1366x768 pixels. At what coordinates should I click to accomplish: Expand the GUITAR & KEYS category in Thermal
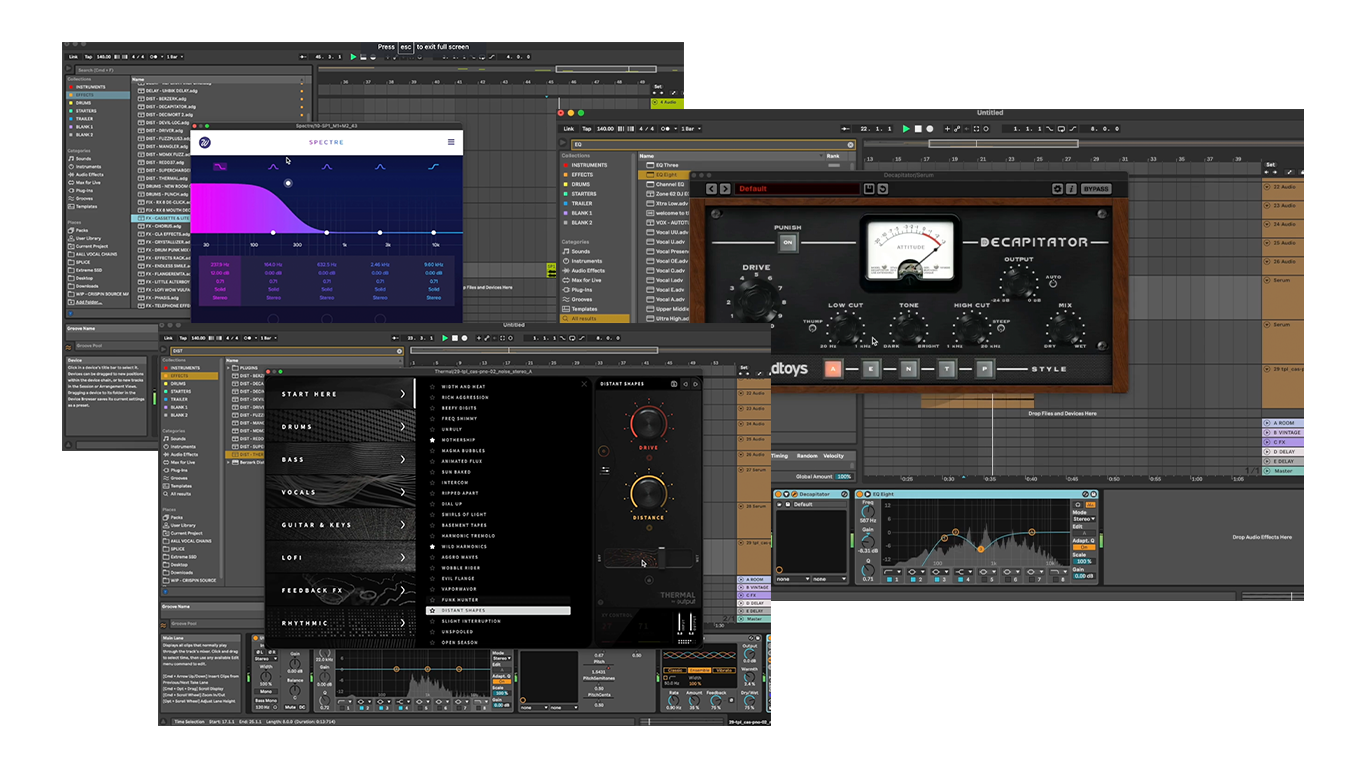(x=340, y=525)
